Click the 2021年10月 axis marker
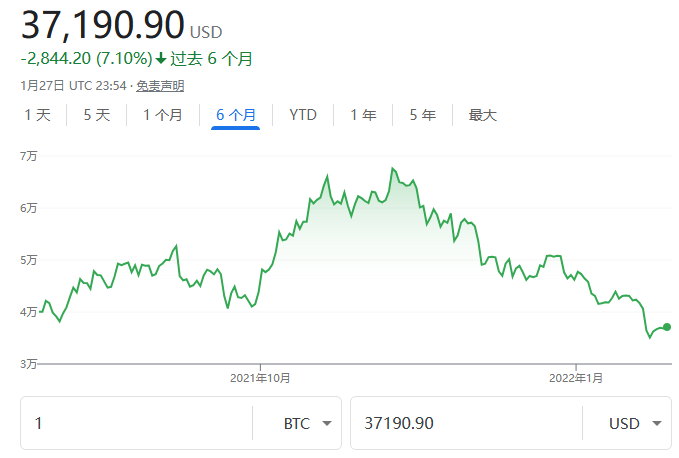The width and height of the screenshot is (679, 458). (260, 378)
